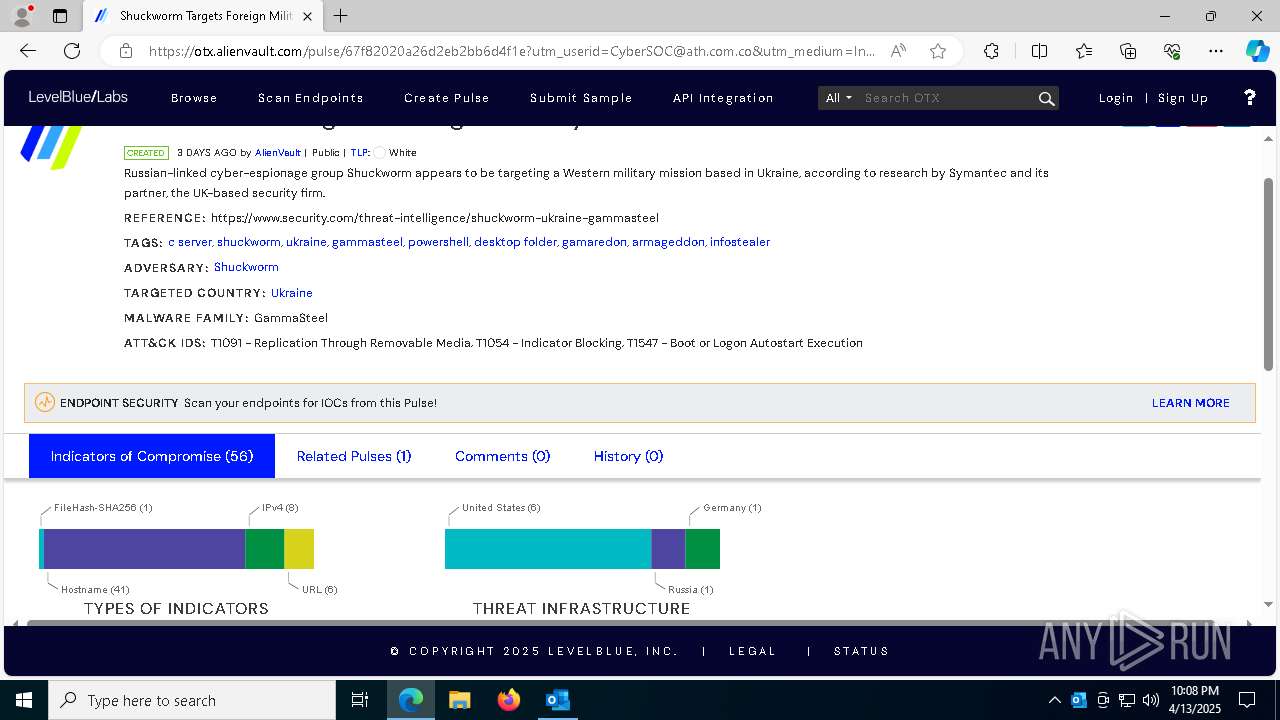Click the page vertical scrollbar
Screen dimensions: 1280x720
(1269, 274)
